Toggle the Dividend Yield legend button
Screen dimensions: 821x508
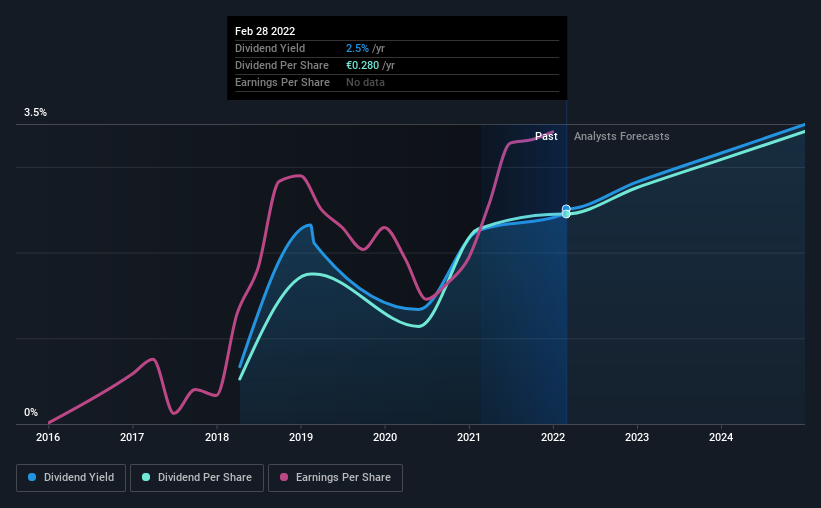[71, 478]
